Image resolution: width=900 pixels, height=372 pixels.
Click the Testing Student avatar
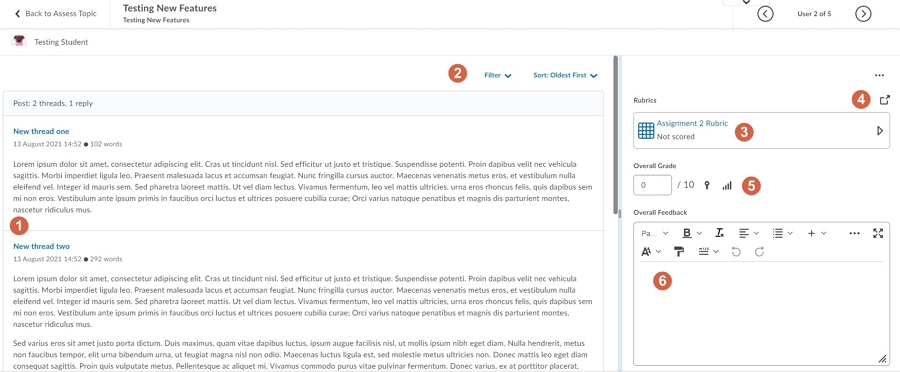(x=19, y=41)
